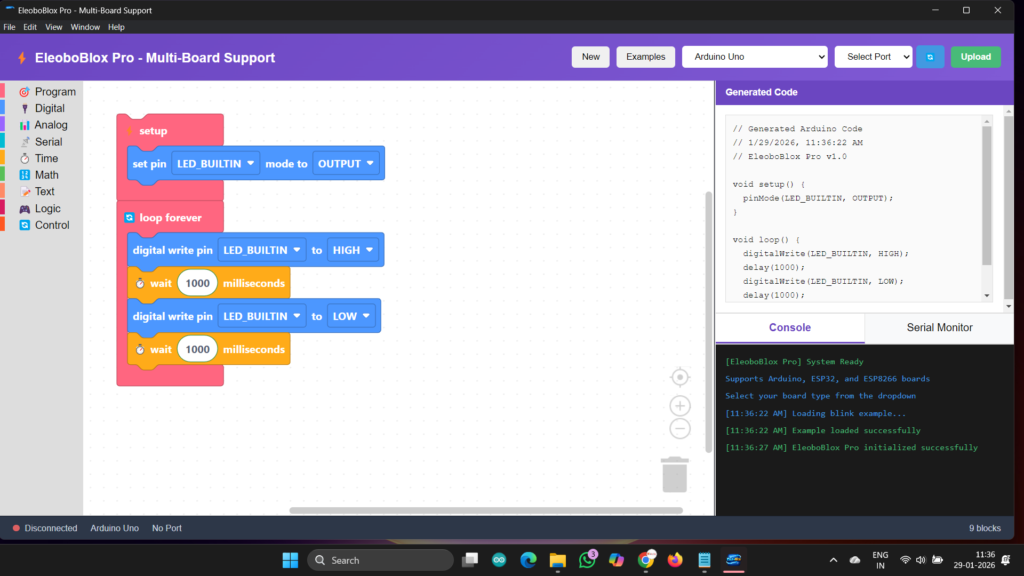Viewport: 1024px width, 576px height.
Task: Open the Math category icon
Action: (x=24, y=175)
